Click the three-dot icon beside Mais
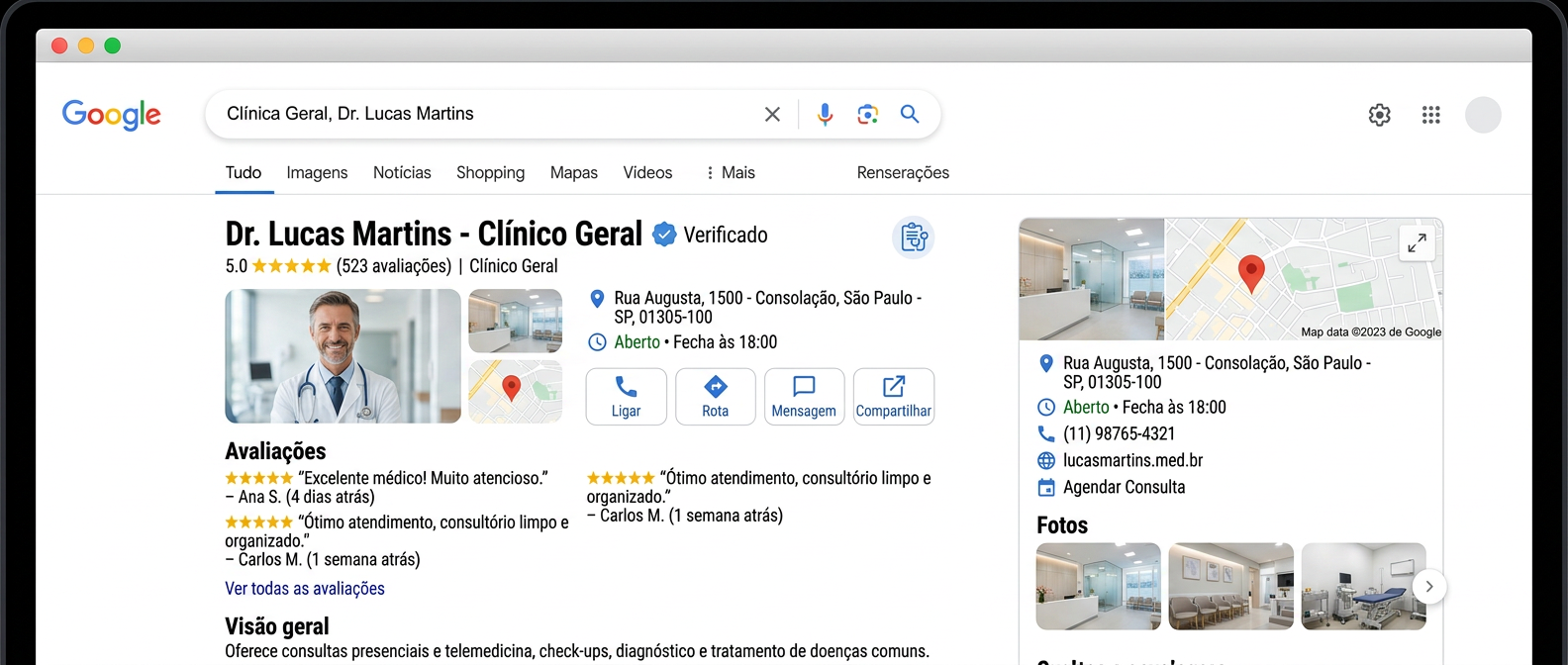Image resolution: width=1568 pixels, height=665 pixels. [710, 173]
